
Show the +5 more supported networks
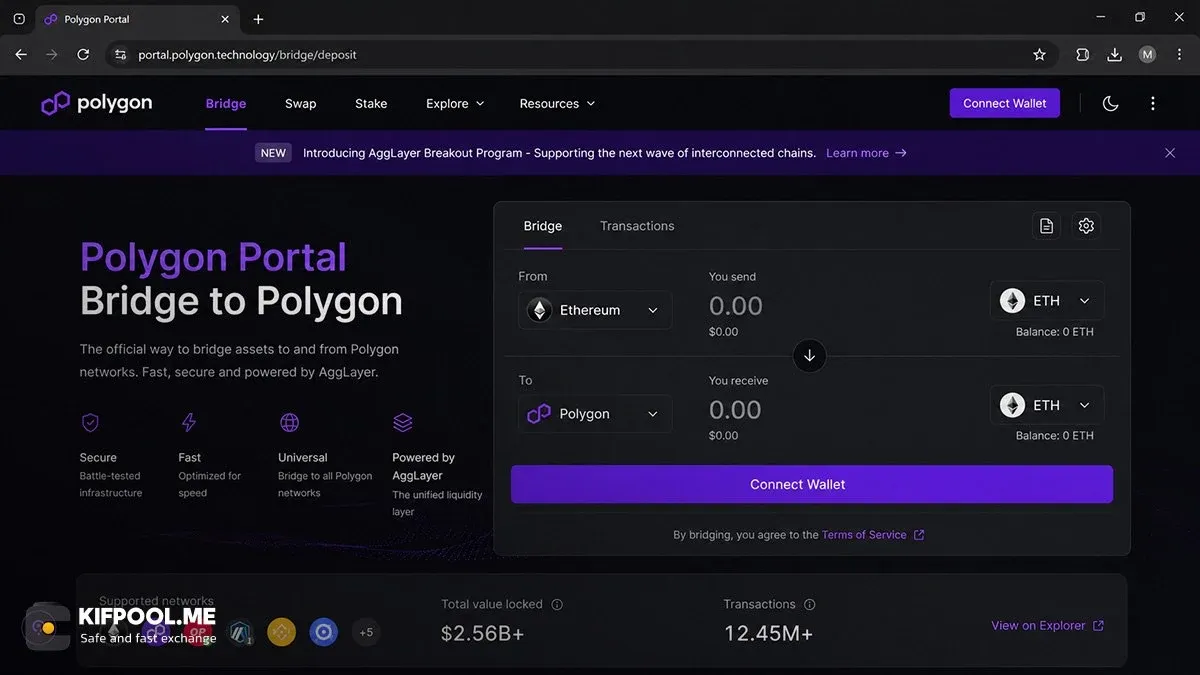[366, 632]
